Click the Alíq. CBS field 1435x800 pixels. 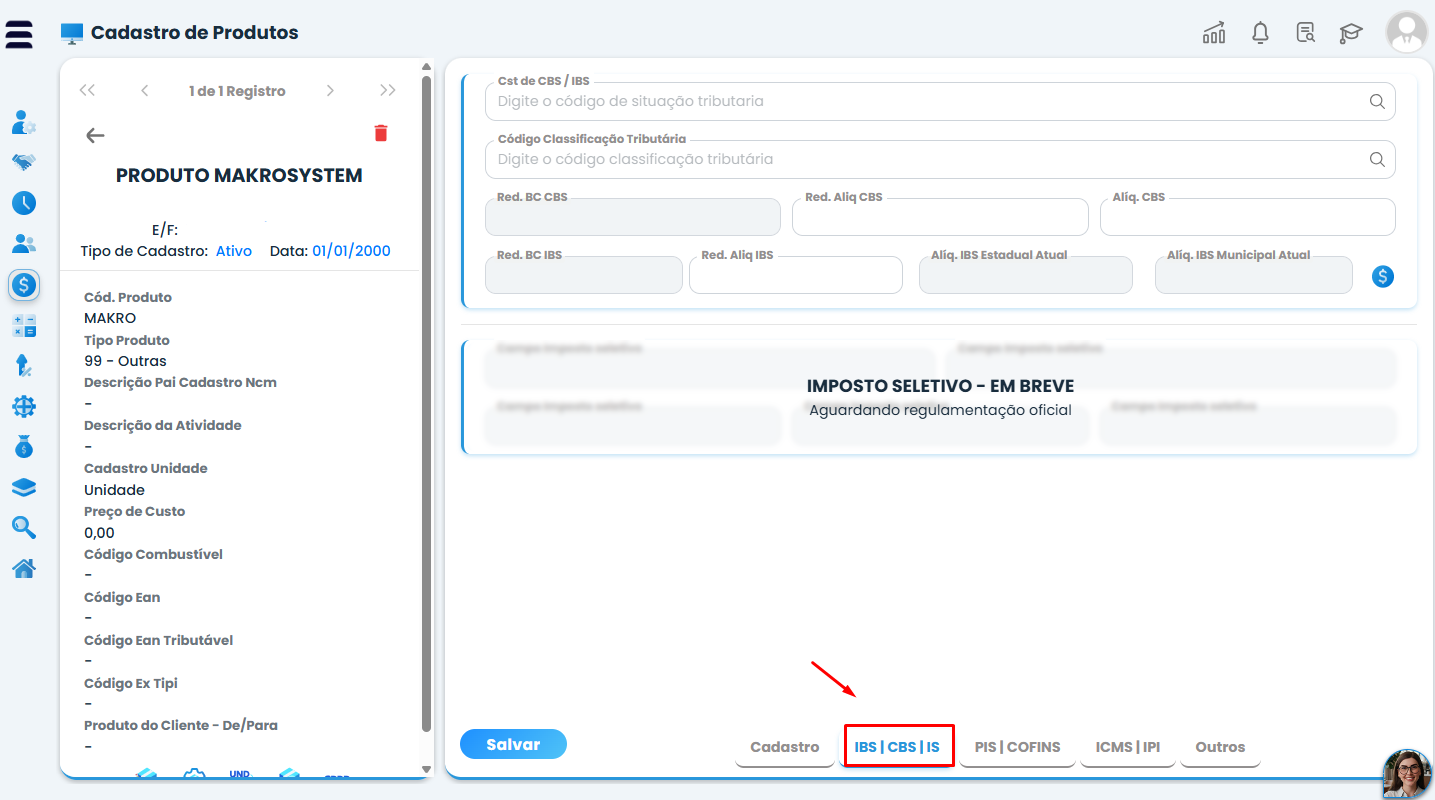click(1247, 217)
